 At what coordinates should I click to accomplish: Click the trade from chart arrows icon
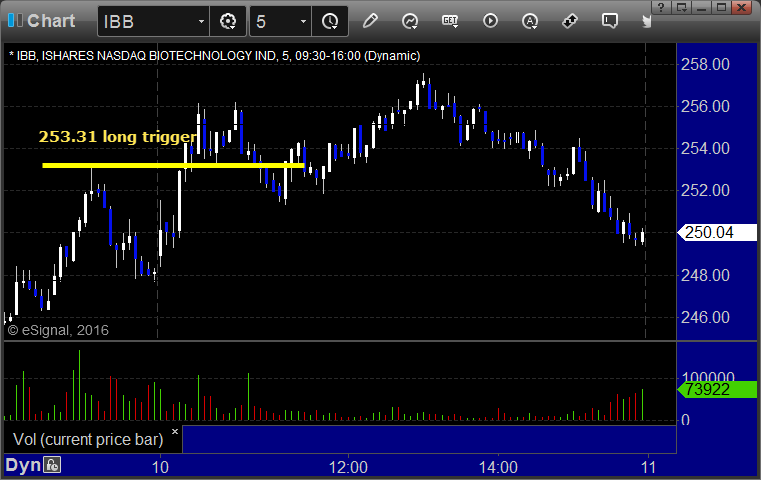pyautogui.click(x=570, y=21)
